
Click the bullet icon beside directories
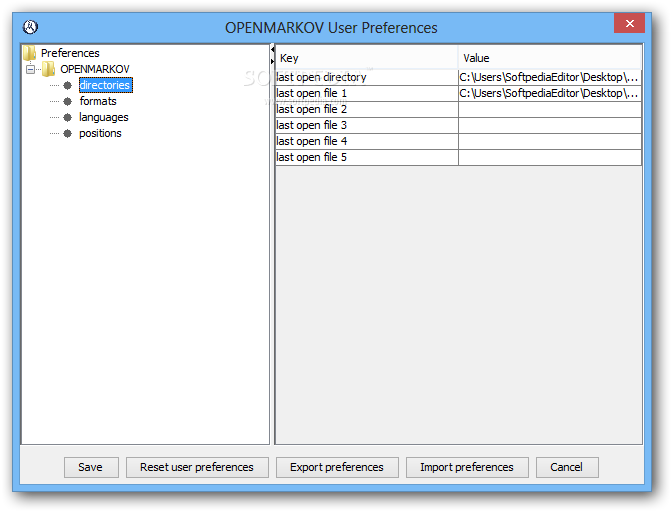tap(68, 85)
